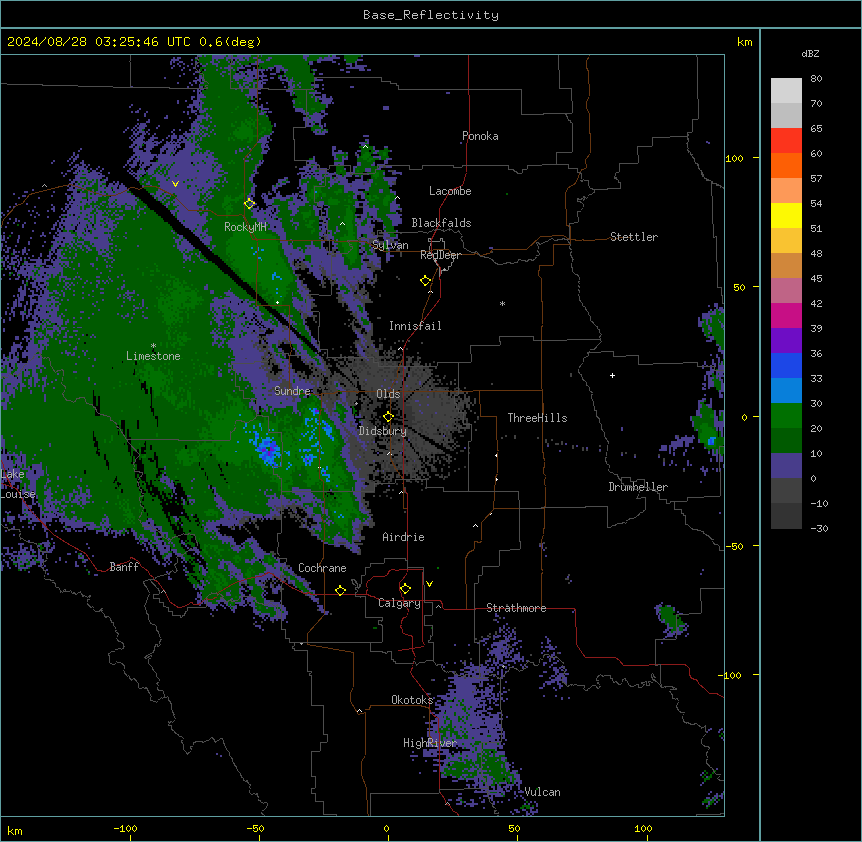Click the asterisk marker above Limestone label

click(x=153, y=346)
